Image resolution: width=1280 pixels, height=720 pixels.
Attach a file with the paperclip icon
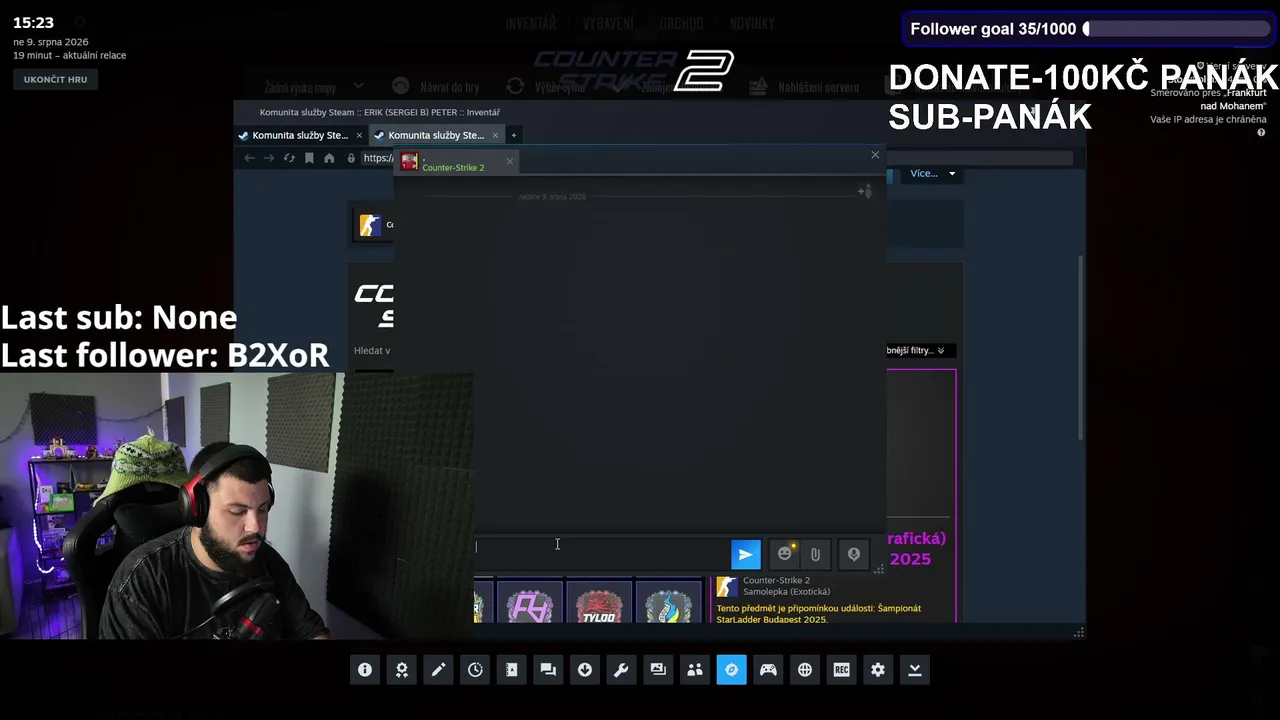pyautogui.click(x=815, y=554)
